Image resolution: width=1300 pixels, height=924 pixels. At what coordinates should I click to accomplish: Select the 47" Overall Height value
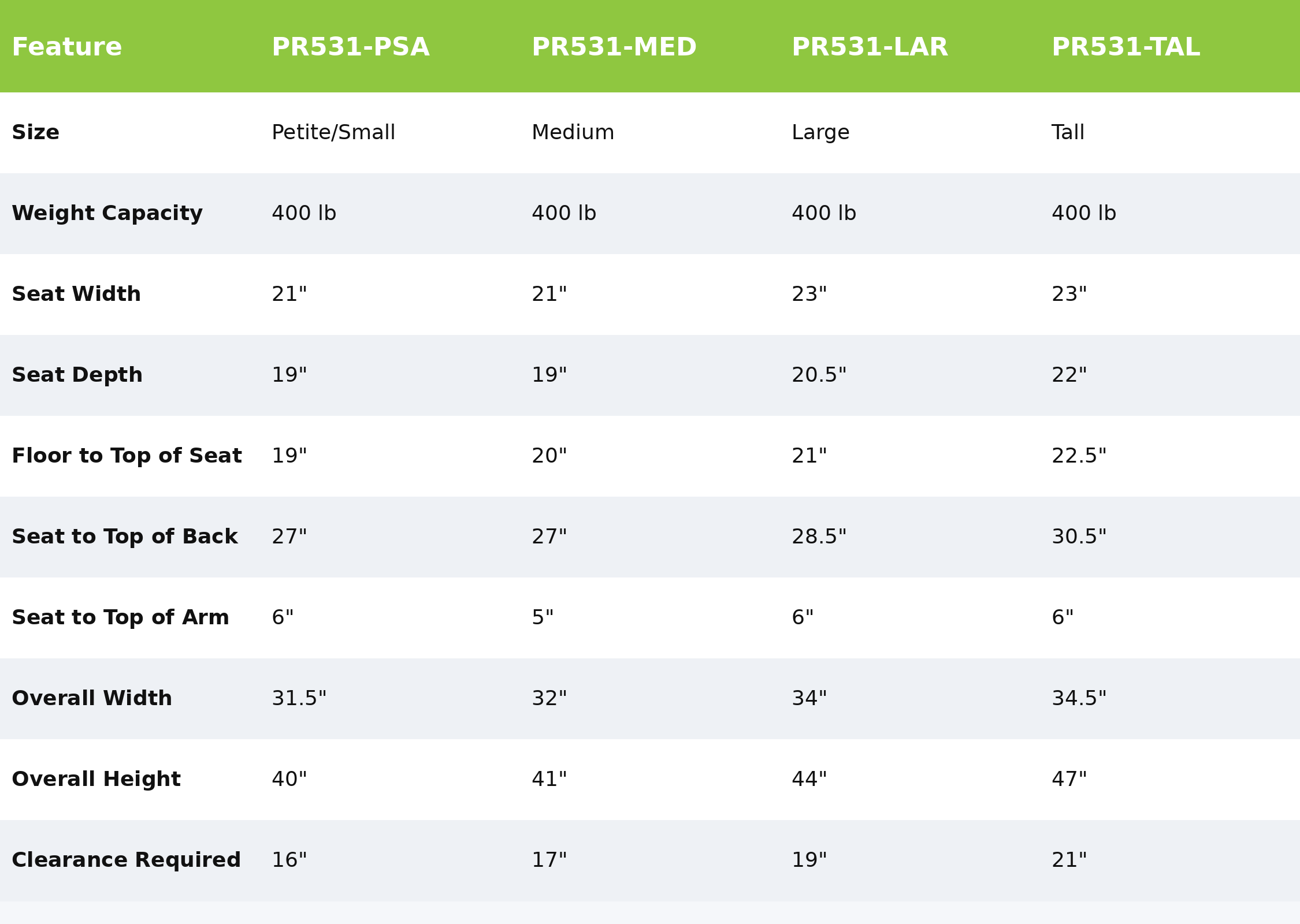click(1069, 780)
